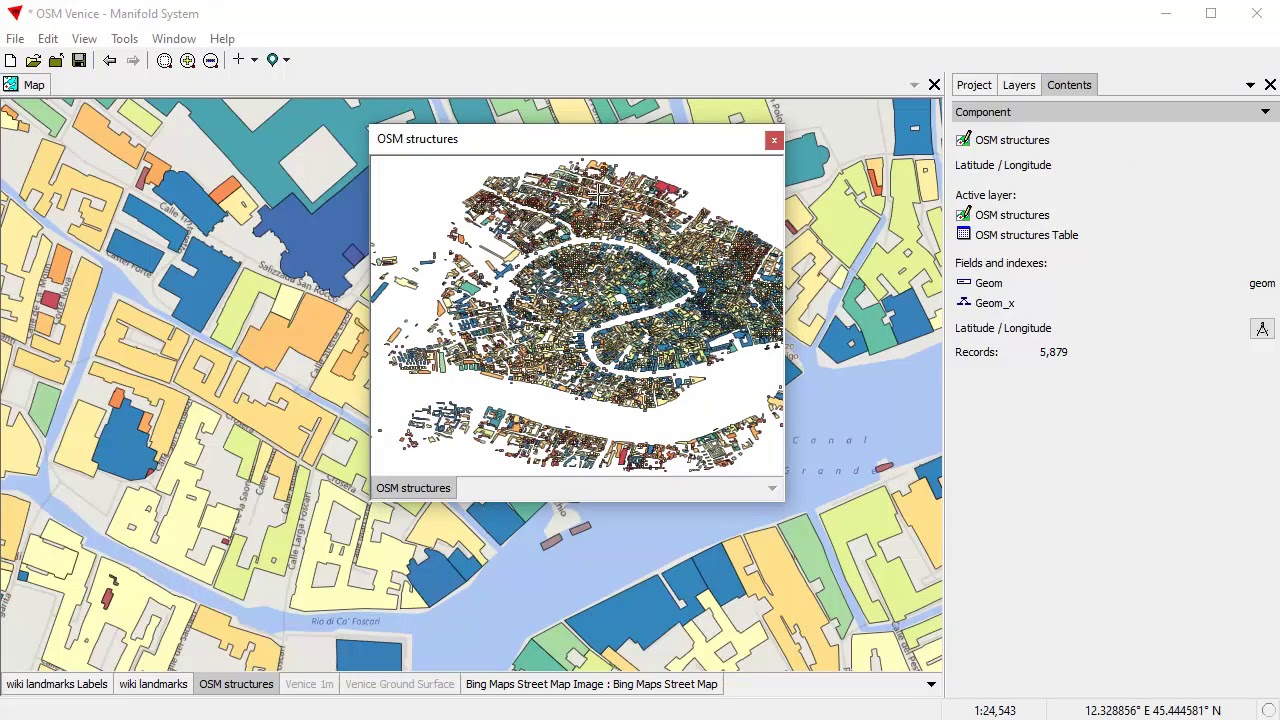This screenshot has width=1280, height=720.
Task: Open the location marker dropdown arrow
Action: [x=286, y=60]
